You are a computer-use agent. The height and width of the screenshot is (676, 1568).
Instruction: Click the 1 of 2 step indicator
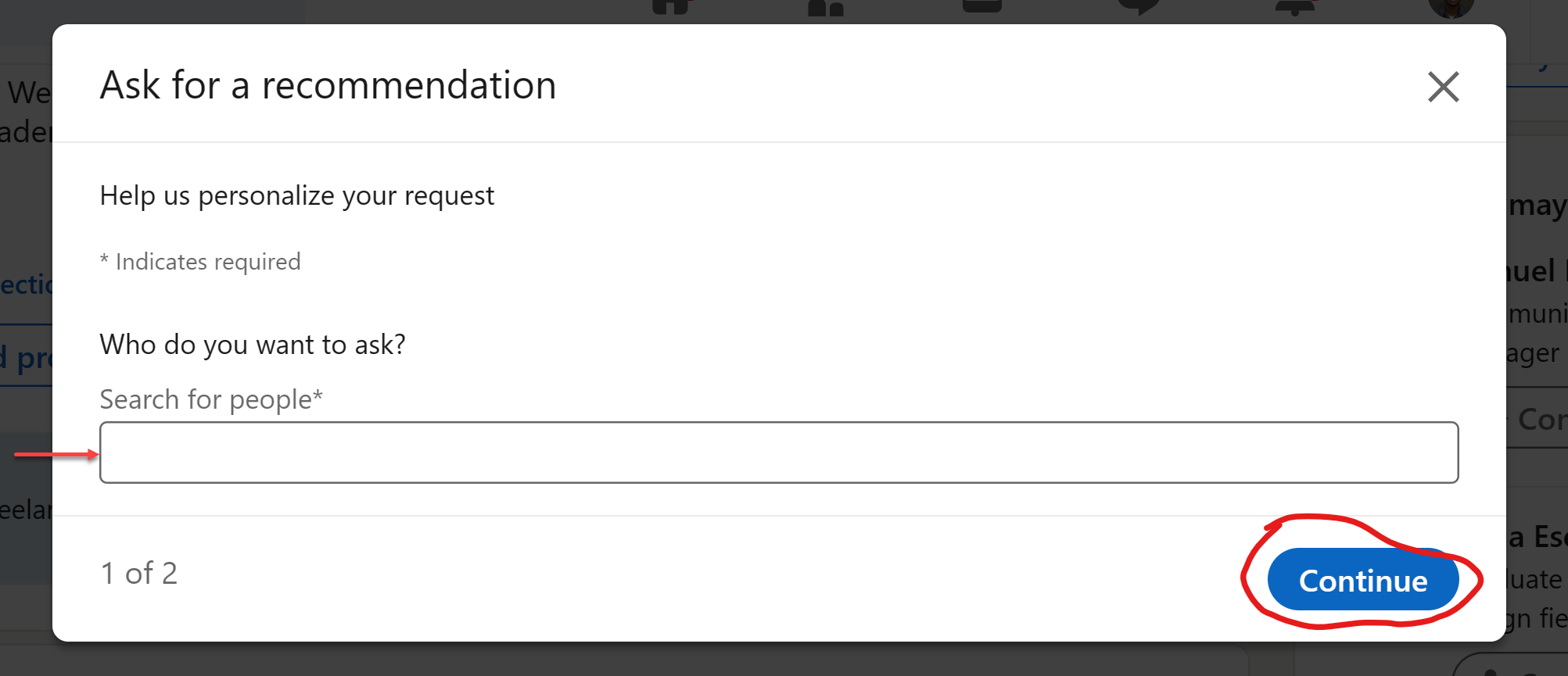pos(139,573)
